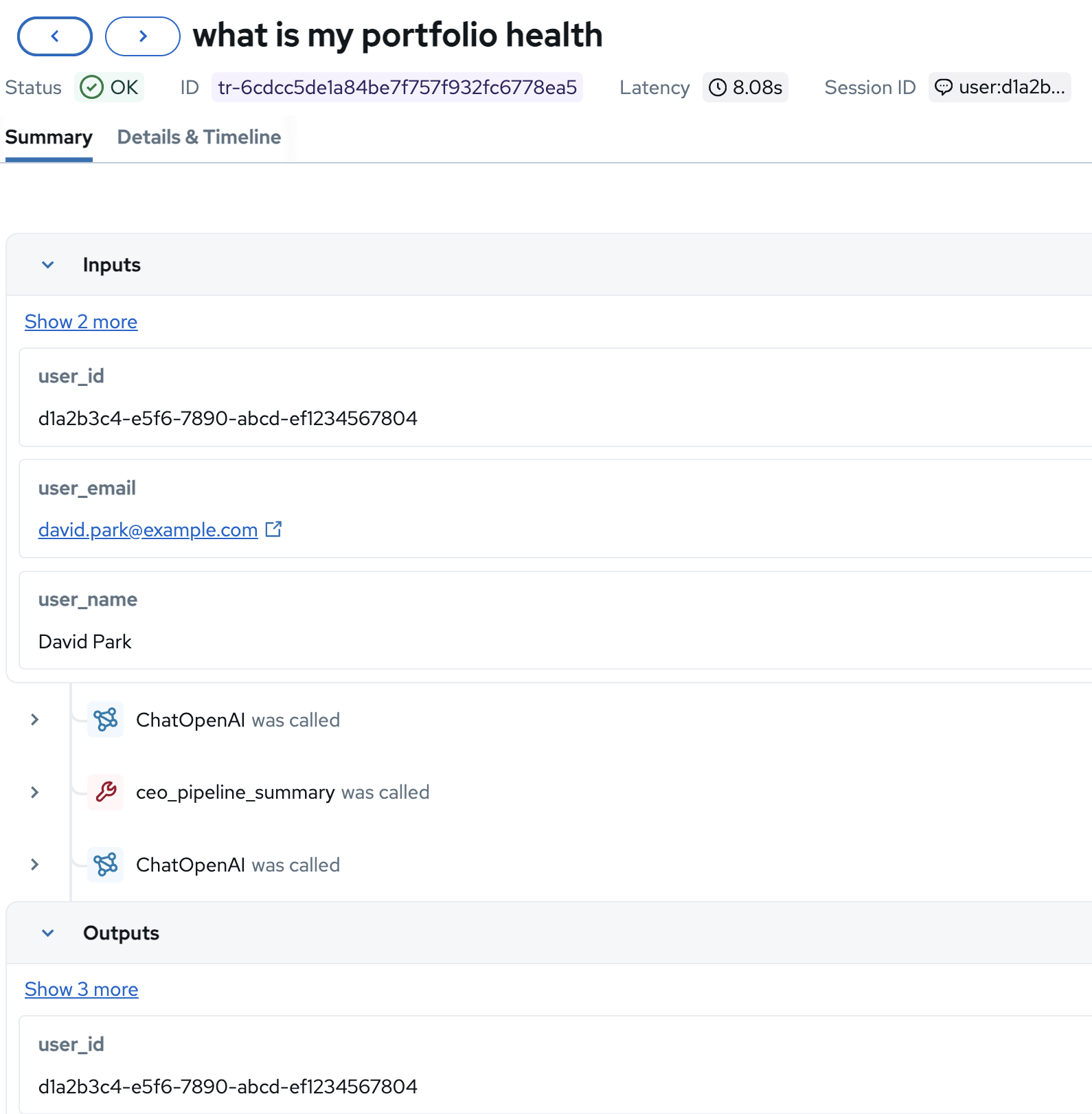The height and width of the screenshot is (1114, 1092).
Task: Click the clock icon beside 8.08s latency
Action: click(718, 87)
